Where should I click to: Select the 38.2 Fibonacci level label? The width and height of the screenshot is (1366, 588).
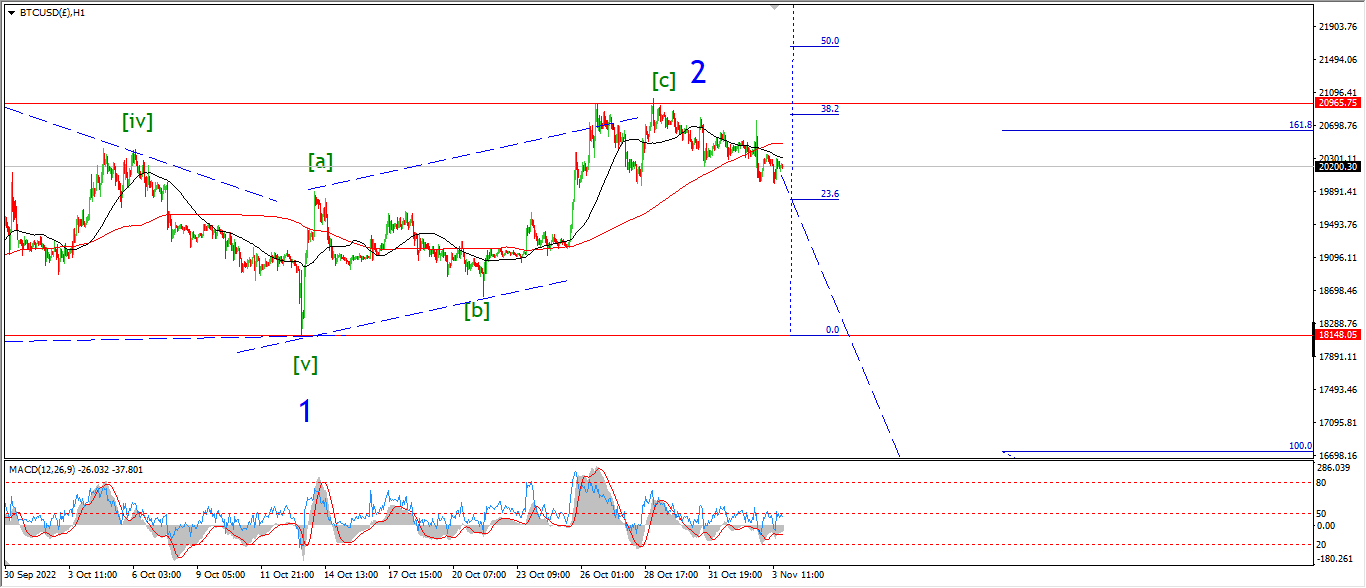tap(830, 109)
